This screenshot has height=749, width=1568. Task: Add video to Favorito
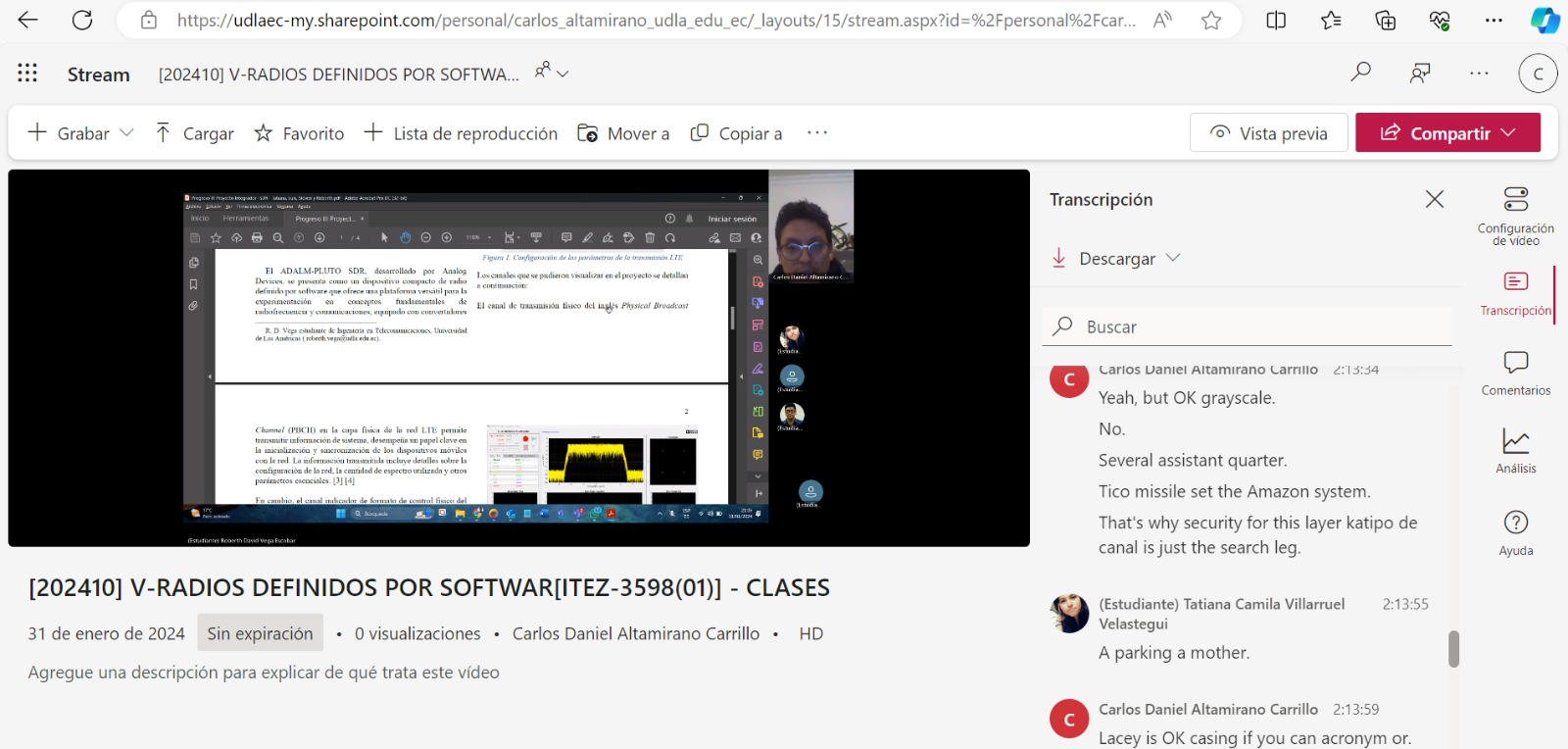click(299, 133)
